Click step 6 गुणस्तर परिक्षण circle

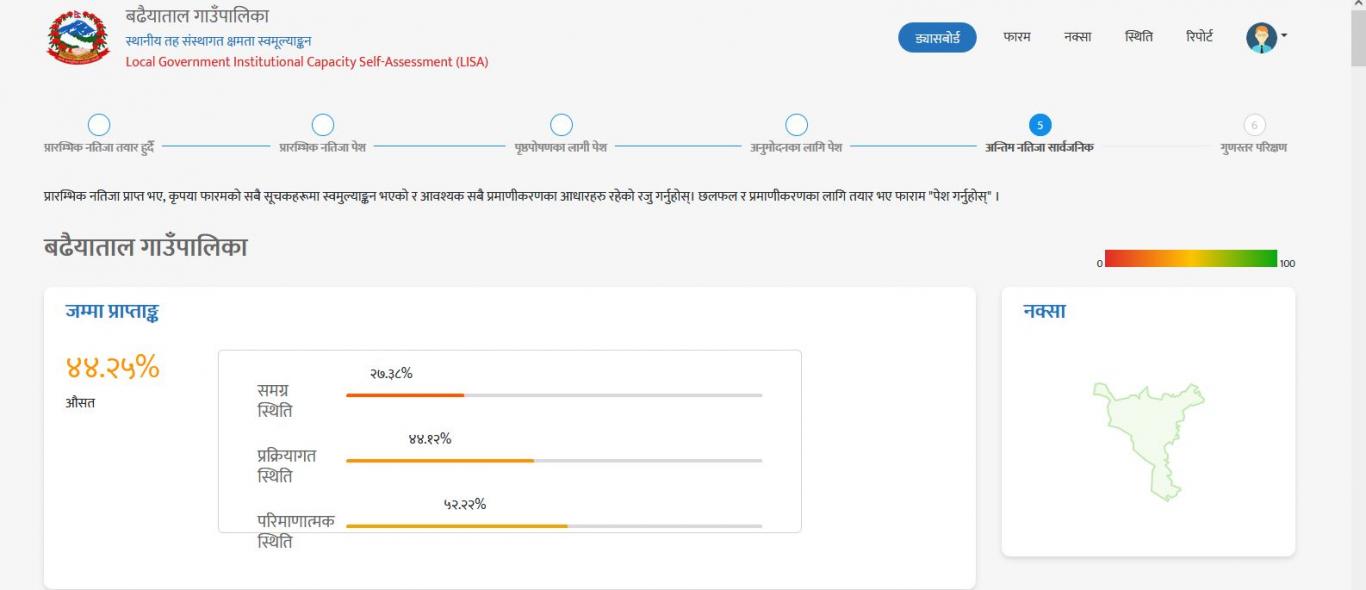pos(1254,125)
